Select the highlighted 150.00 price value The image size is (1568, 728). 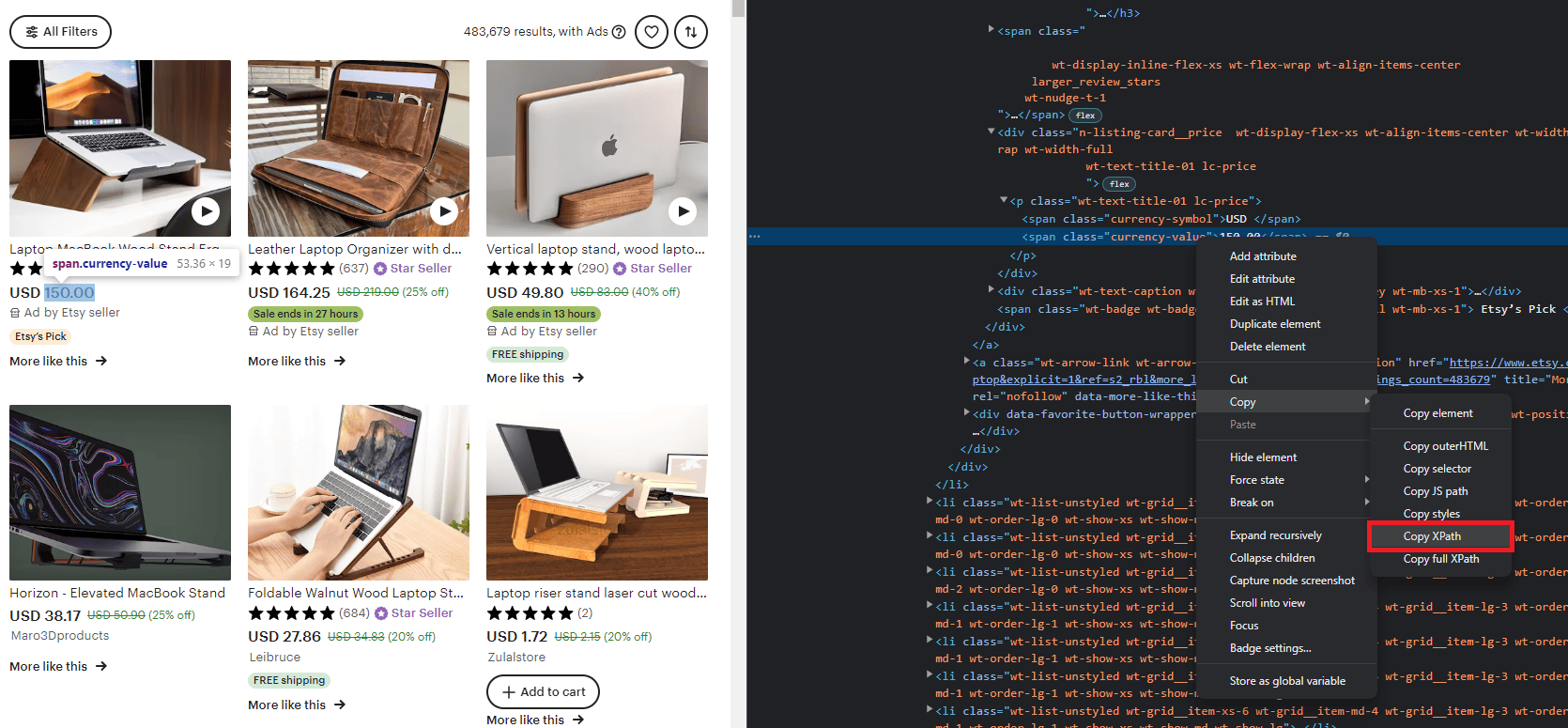click(69, 293)
